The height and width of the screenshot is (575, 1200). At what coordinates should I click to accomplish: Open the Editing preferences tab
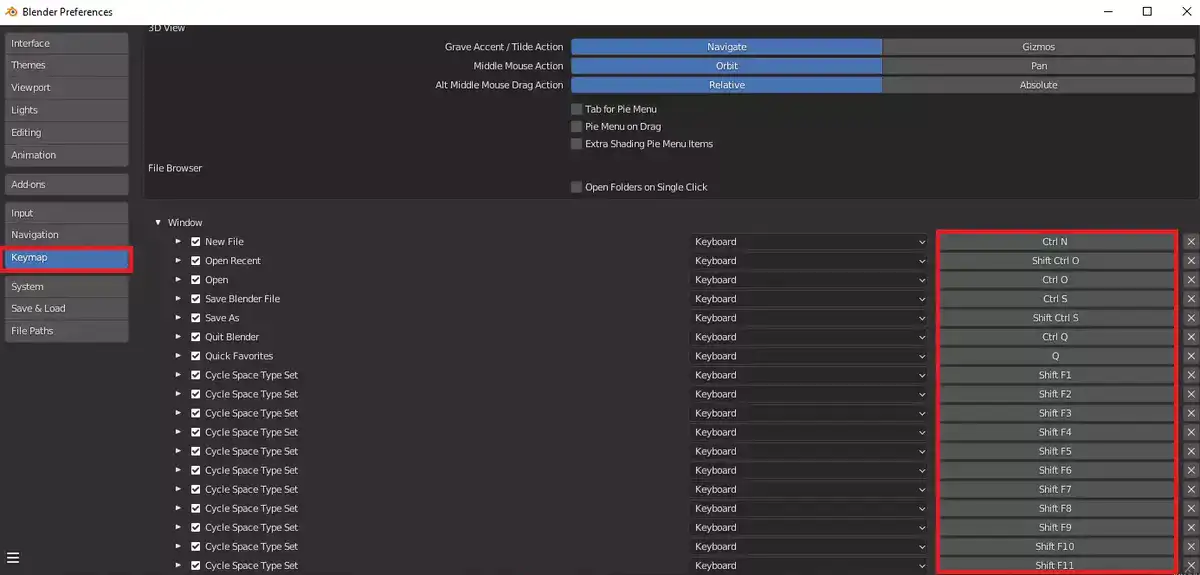[67, 133]
